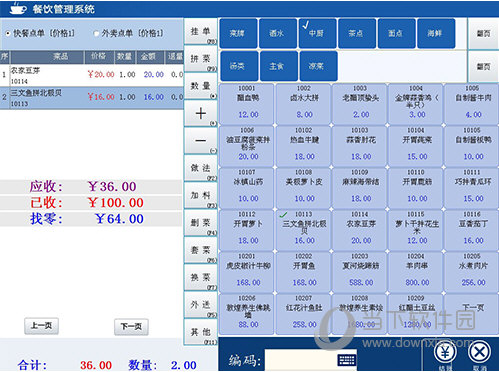Add dish 1003 priced 2.00

[x=360, y=104]
